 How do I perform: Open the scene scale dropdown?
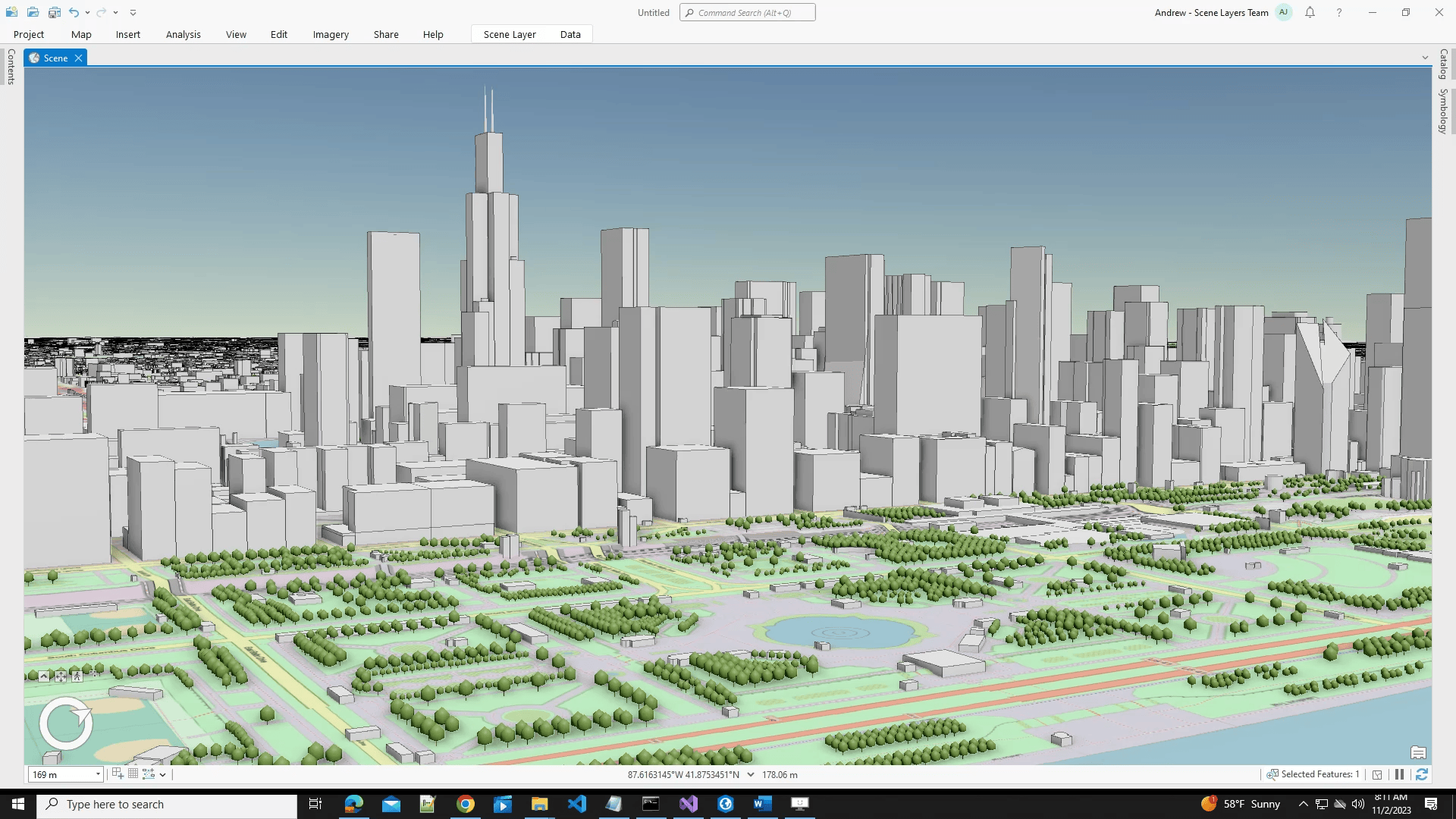pyautogui.click(x=98, y=774)
